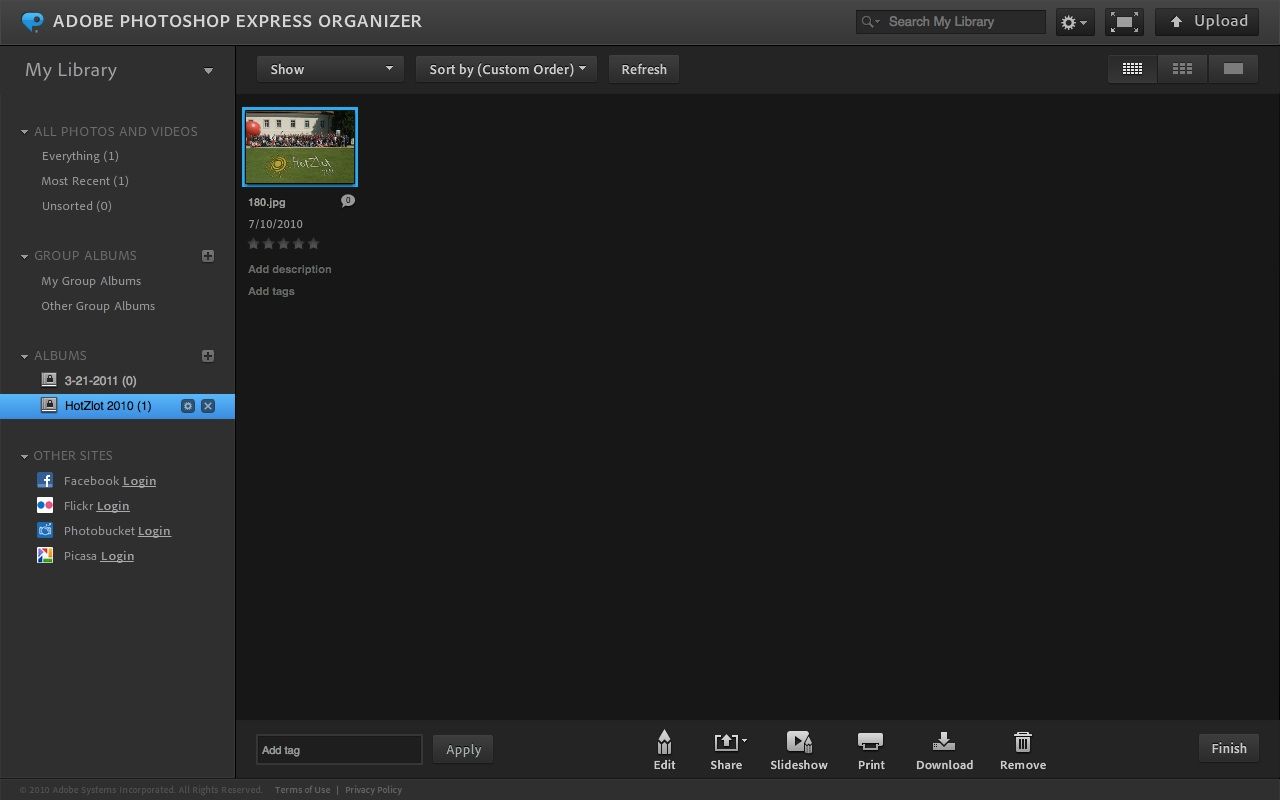Select Most Recent (1)

tap(85, 181)
